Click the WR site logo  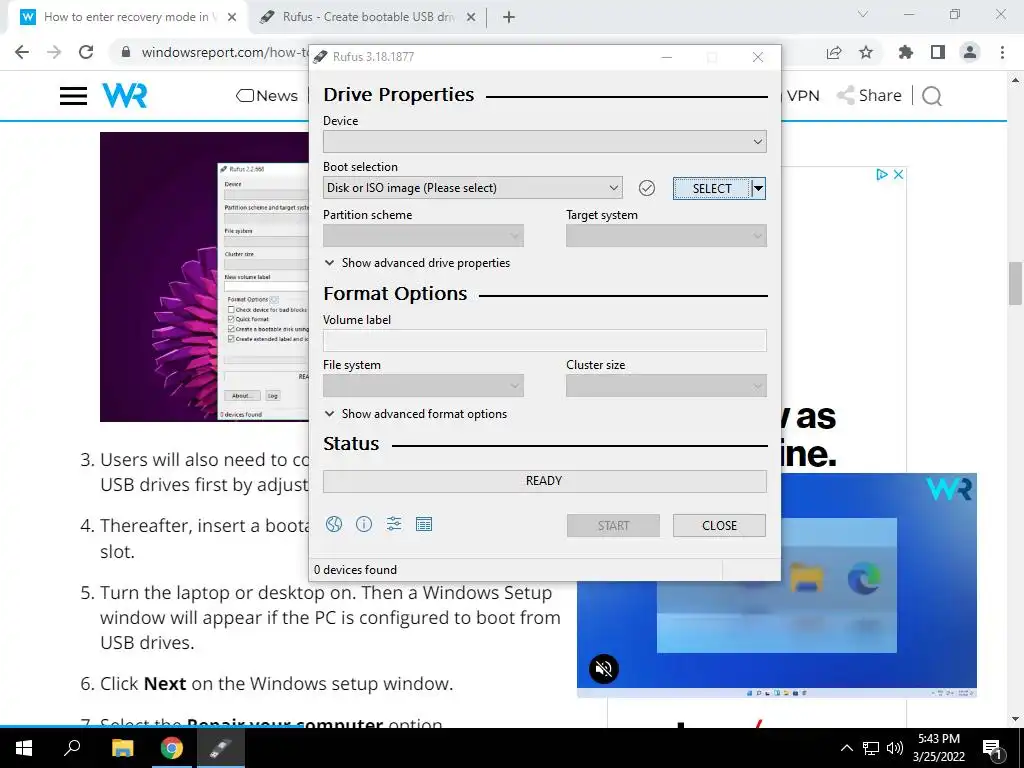coord(125,95)
